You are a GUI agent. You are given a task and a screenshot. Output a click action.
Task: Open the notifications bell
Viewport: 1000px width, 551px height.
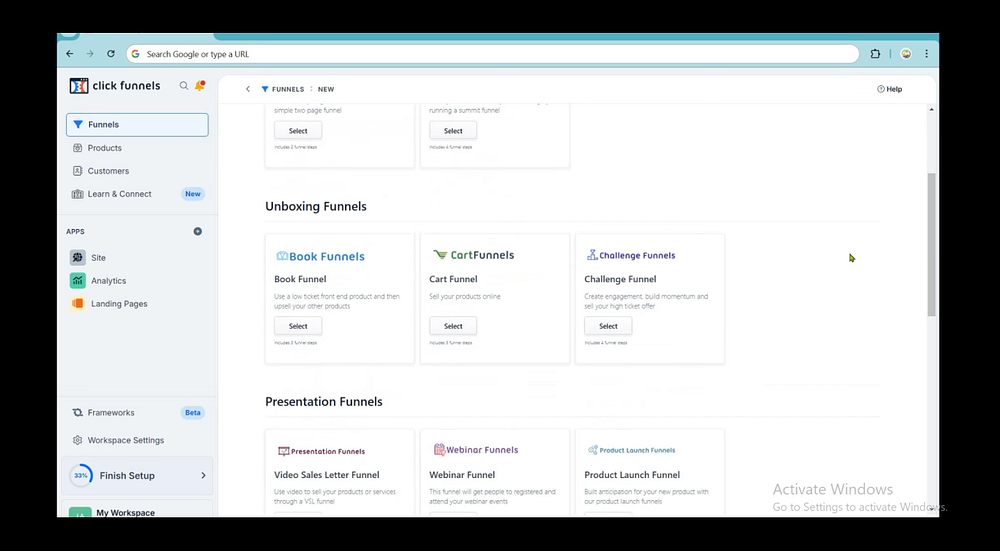click(x=200, y=85)
